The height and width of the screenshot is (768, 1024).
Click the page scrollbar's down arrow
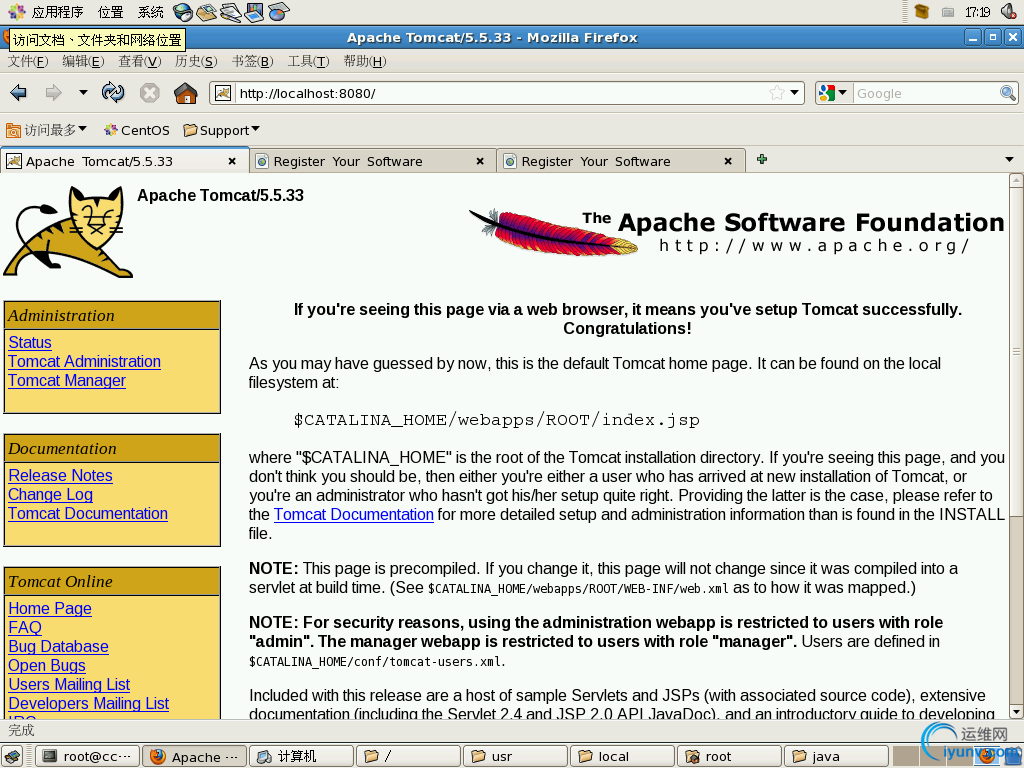(1016, 712)
